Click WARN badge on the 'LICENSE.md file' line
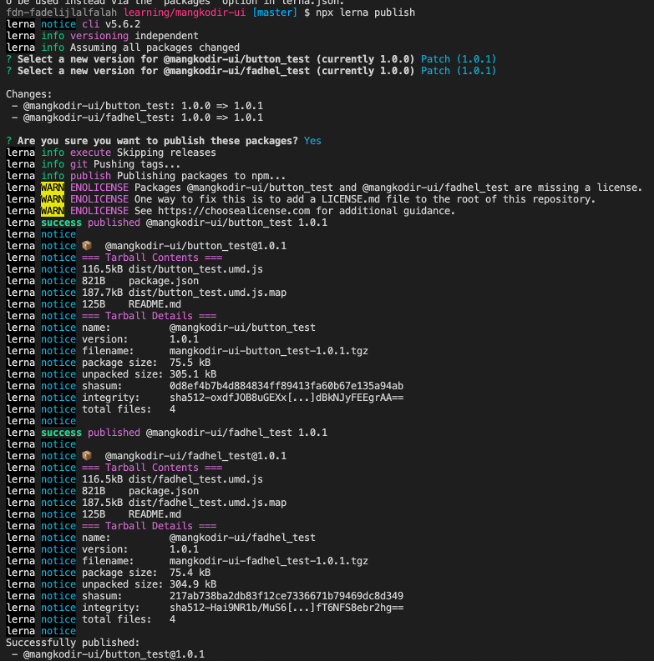Image resolution: width=654 pixels, height=662 pixels. coord(52,199)
